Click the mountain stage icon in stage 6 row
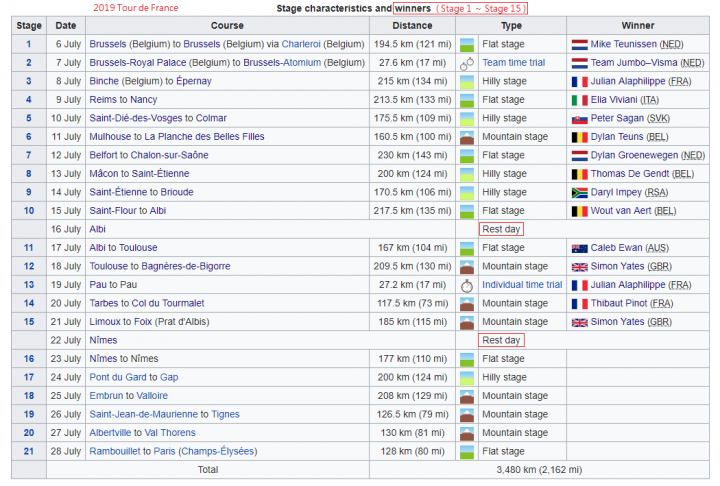This screenshot has height=486, width=720. [x=467, y=137]
